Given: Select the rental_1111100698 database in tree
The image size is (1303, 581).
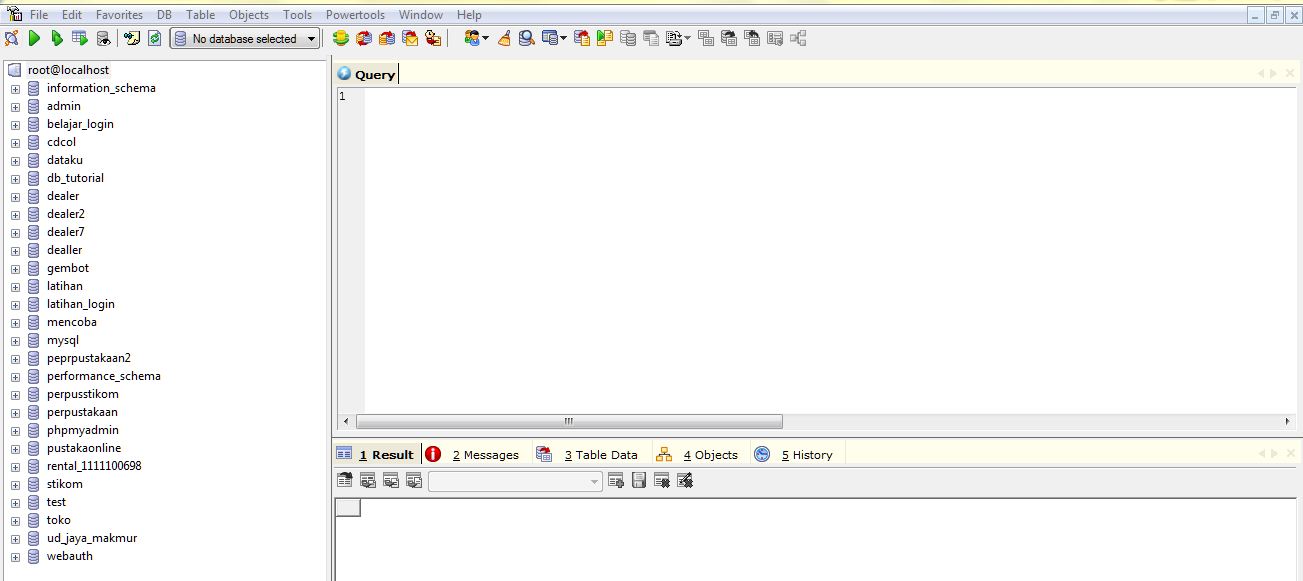Looking at the screenshot, I should (x=94, y=466).
